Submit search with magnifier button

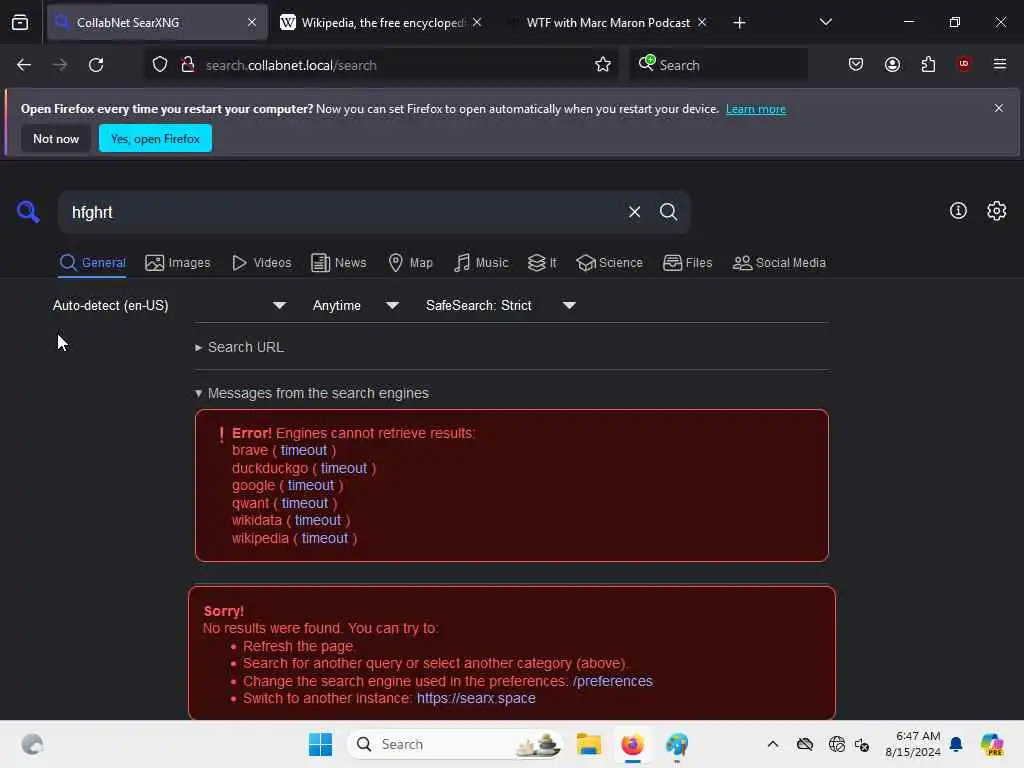668,212
